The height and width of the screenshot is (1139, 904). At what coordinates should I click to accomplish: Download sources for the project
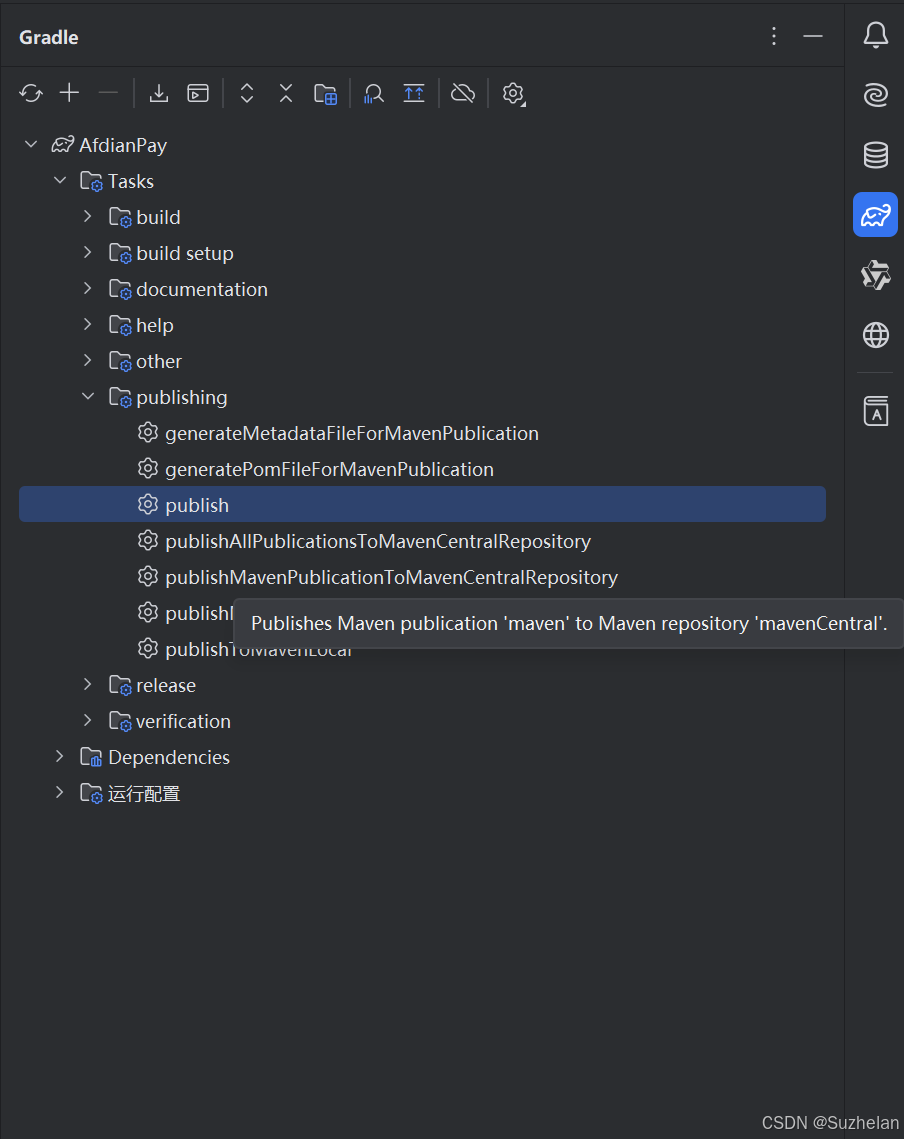point(158,93)
